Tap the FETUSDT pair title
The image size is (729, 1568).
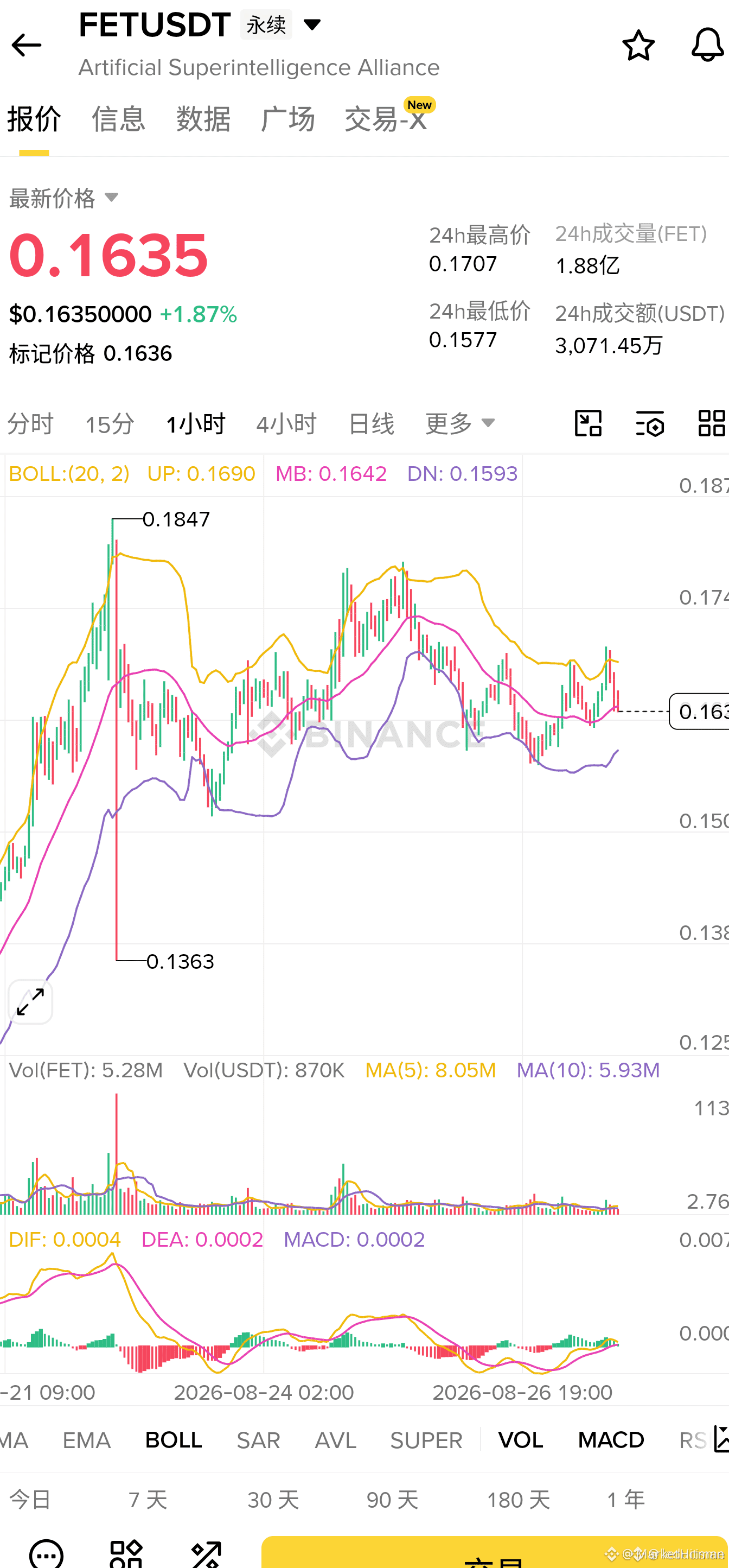click(x=155, y=24)
